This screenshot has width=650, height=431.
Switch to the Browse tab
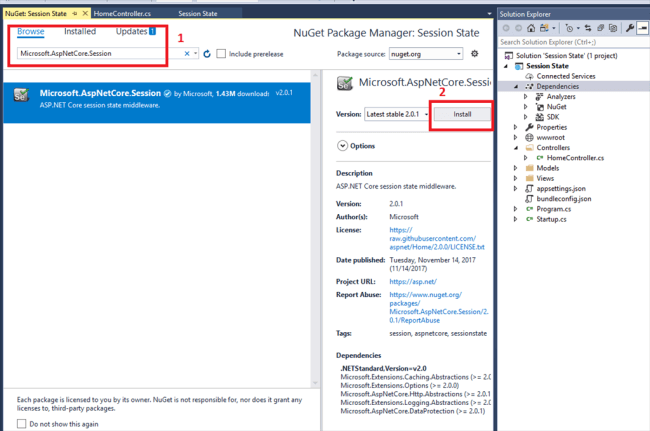pyautogui.click(x=31, y=31)
